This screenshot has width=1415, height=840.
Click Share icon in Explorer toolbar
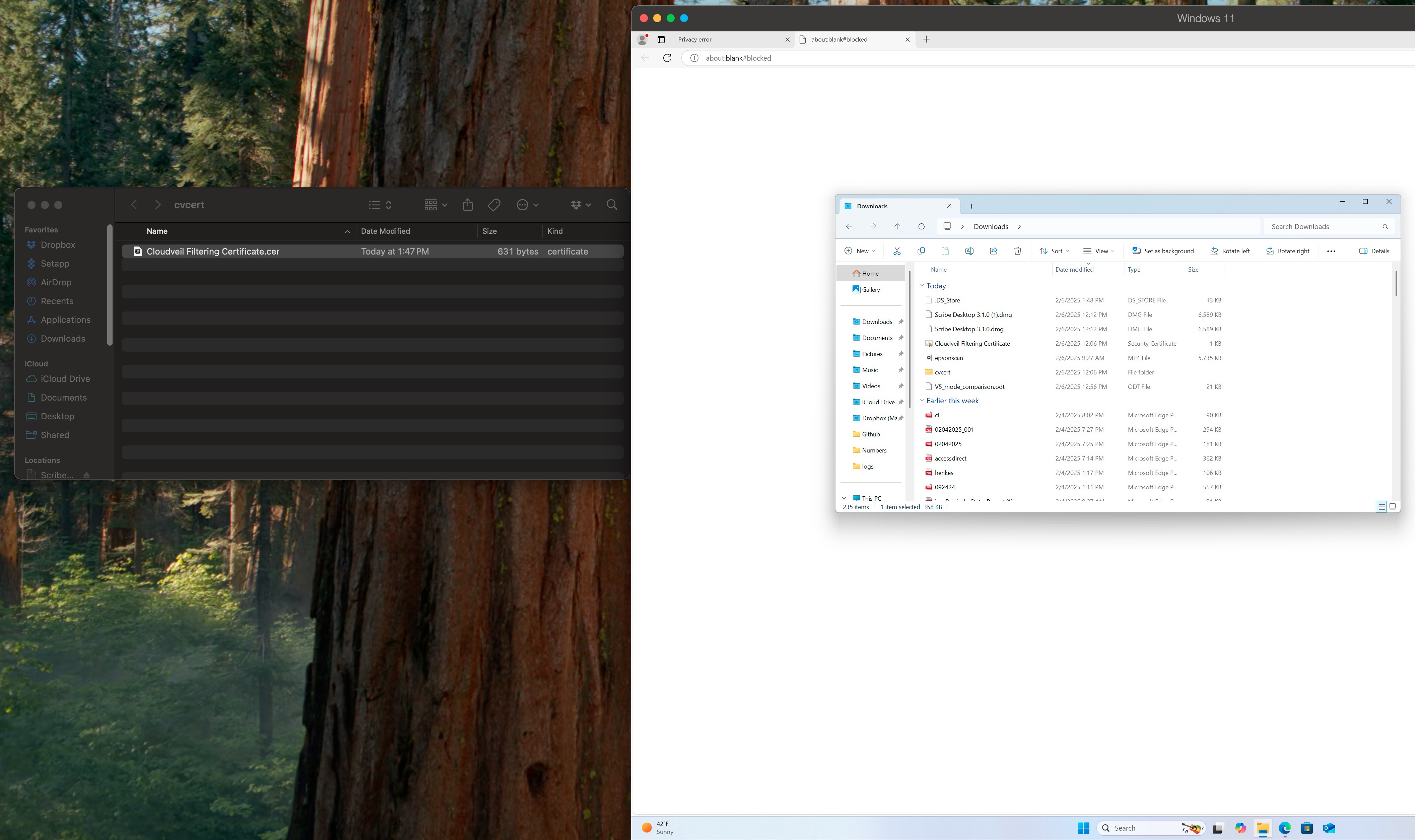(993, 251)
